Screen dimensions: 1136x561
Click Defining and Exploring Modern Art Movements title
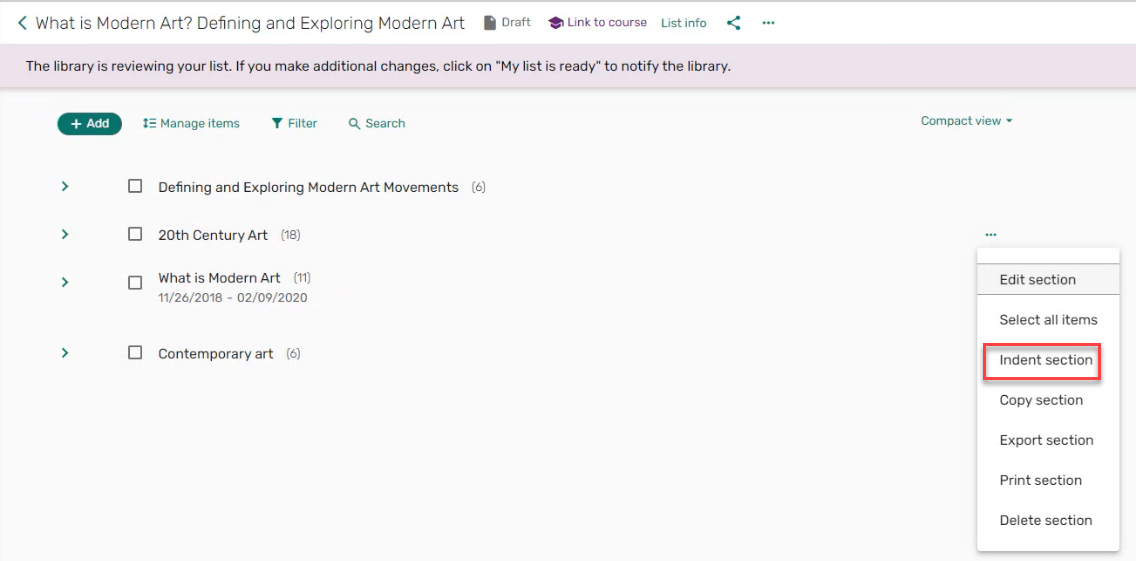click(x=309, y=187)
